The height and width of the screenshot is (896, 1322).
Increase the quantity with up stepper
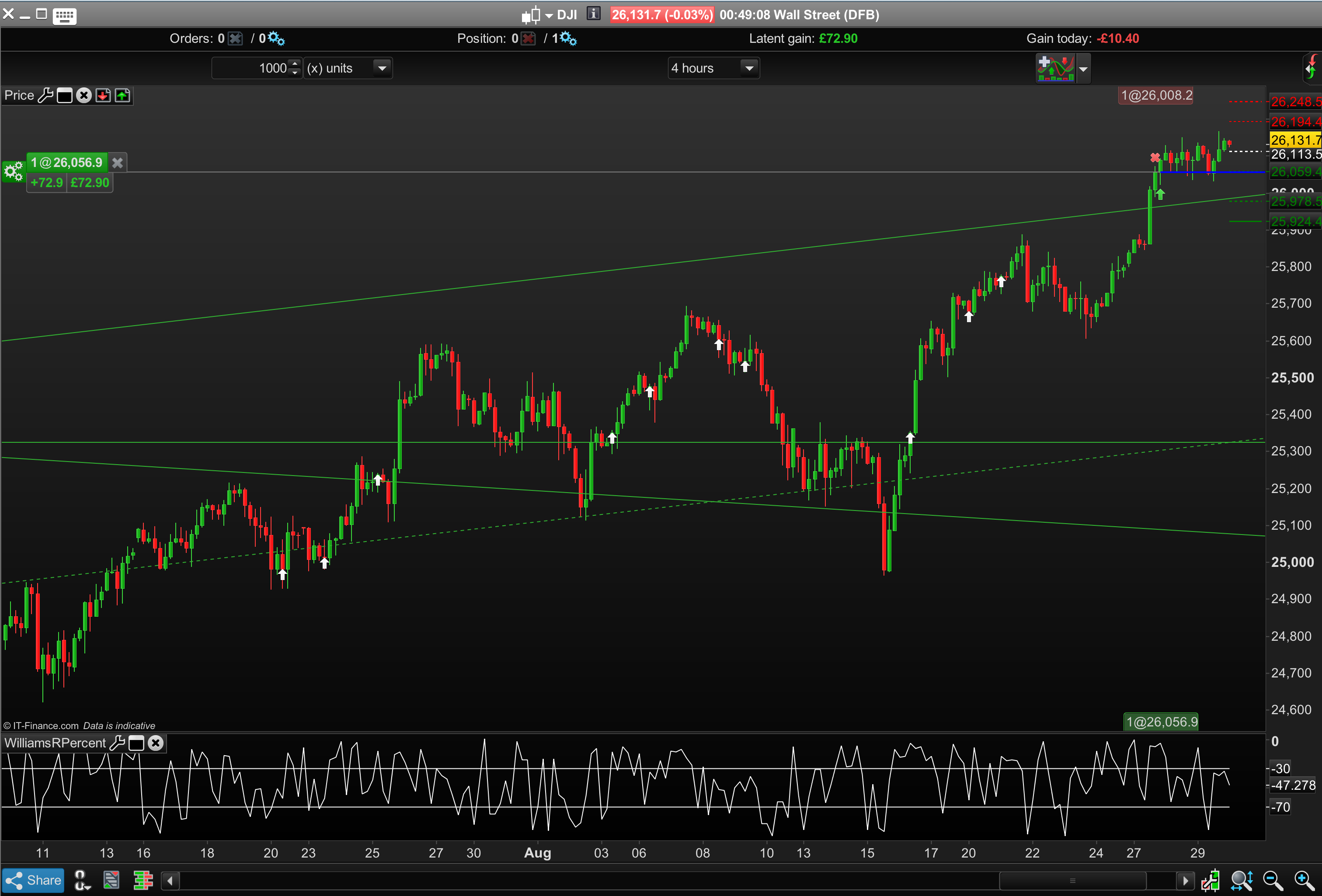295,64
